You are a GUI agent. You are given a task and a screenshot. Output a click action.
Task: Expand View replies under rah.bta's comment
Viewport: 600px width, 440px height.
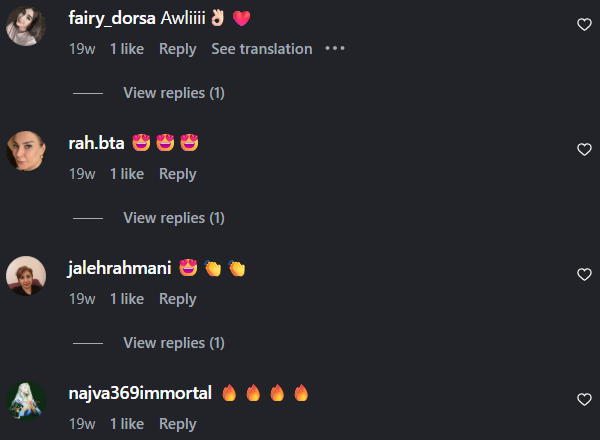(174, 218)
